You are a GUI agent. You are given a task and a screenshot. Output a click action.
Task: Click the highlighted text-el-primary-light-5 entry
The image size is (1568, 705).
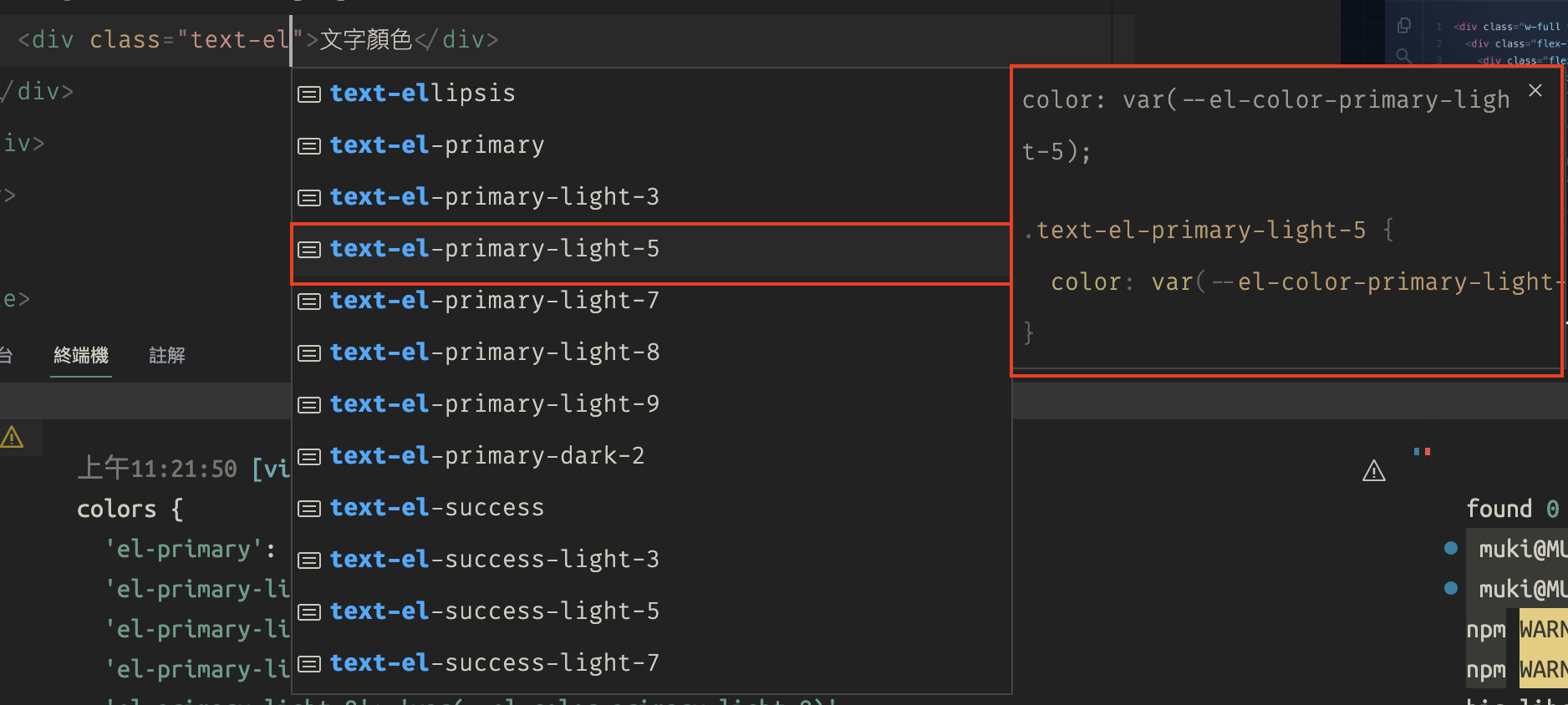pyautogui.click(x=495, y=249)
